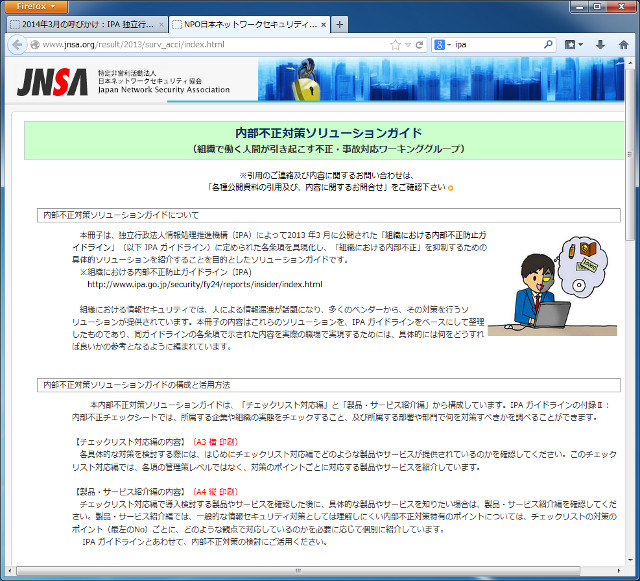This screenshot has width=640, height=581.
Task: Minimize the Firefox window
Action: tap(580, 7)
